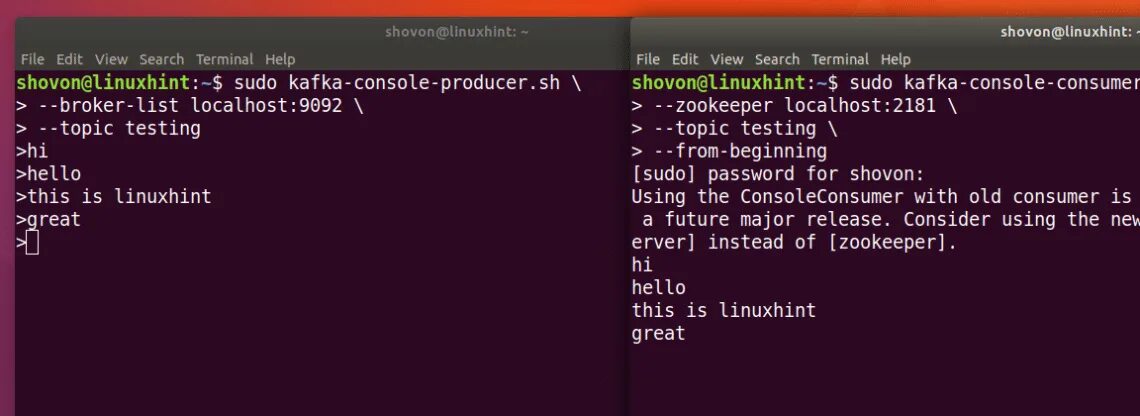Click the 'great' line in producer terminal
Viewport: 1140px width, 416px height.
[53, 219]
